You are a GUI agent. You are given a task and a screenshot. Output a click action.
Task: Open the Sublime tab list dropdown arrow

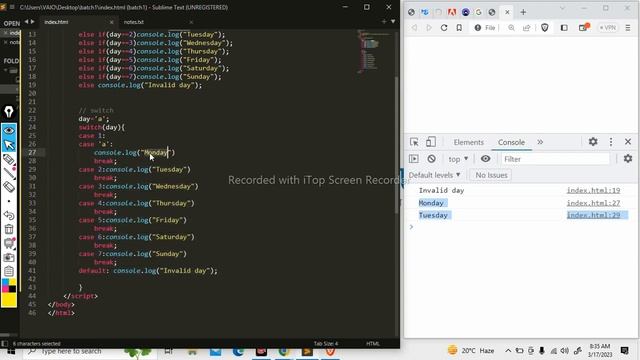[x=393, y=22]
